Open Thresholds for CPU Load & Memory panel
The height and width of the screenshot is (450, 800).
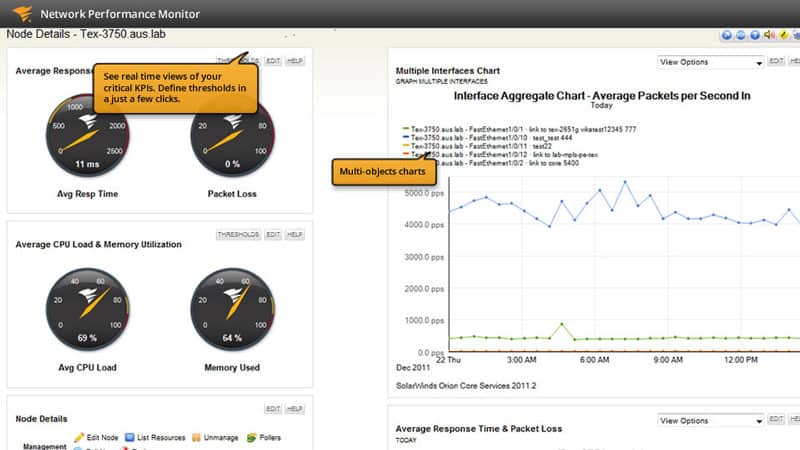coord(238,234)
